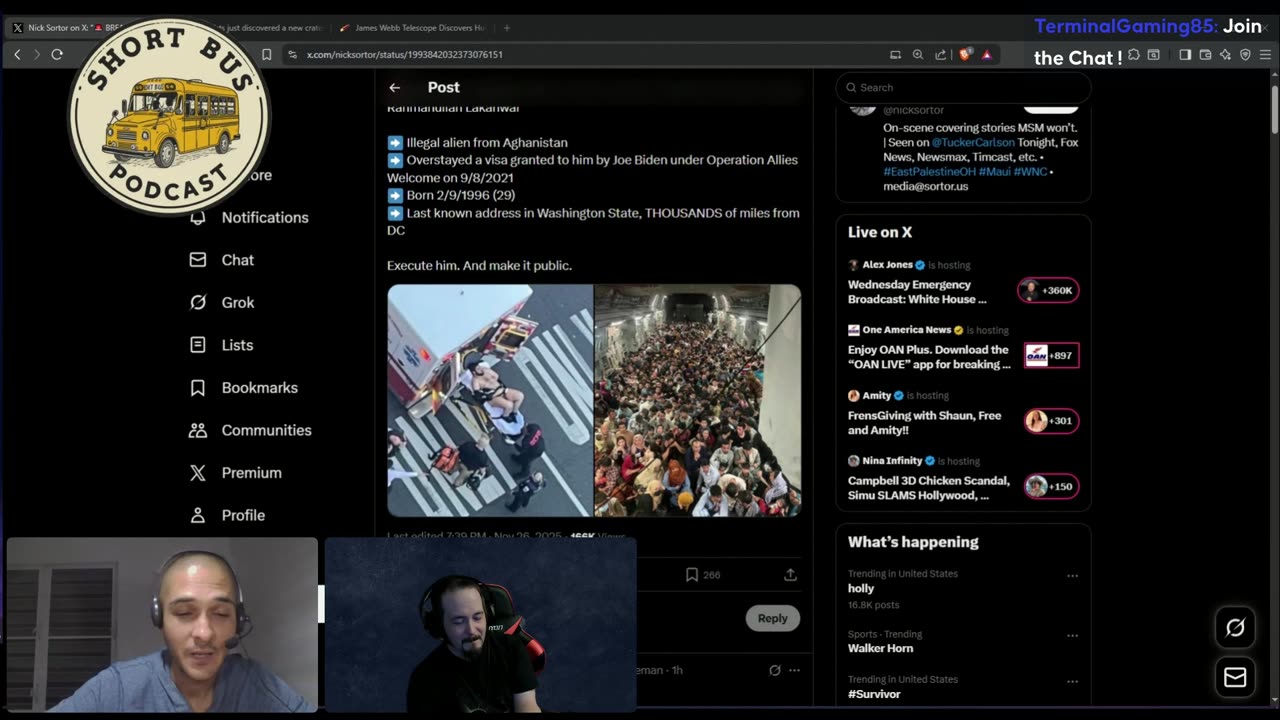Click the Grok icon on the reply
The width and height of the screenshot is (1280, 720).
774,670
